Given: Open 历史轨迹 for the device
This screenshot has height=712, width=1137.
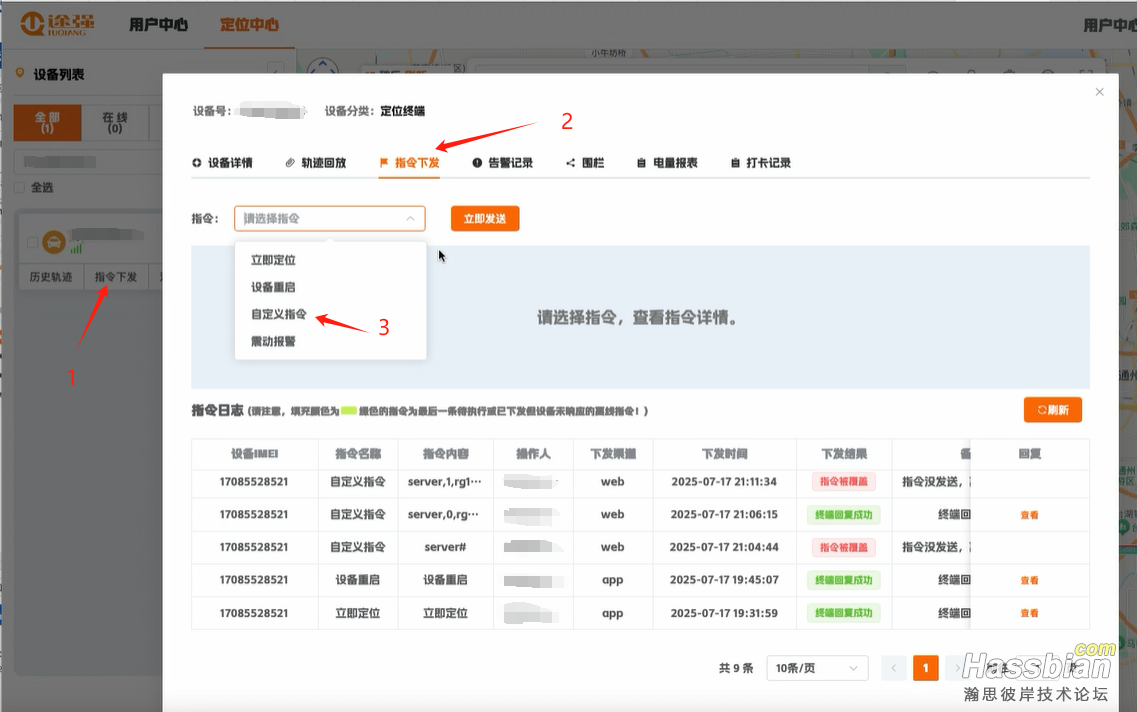Looking at the screenshot, I should (51, 277).
